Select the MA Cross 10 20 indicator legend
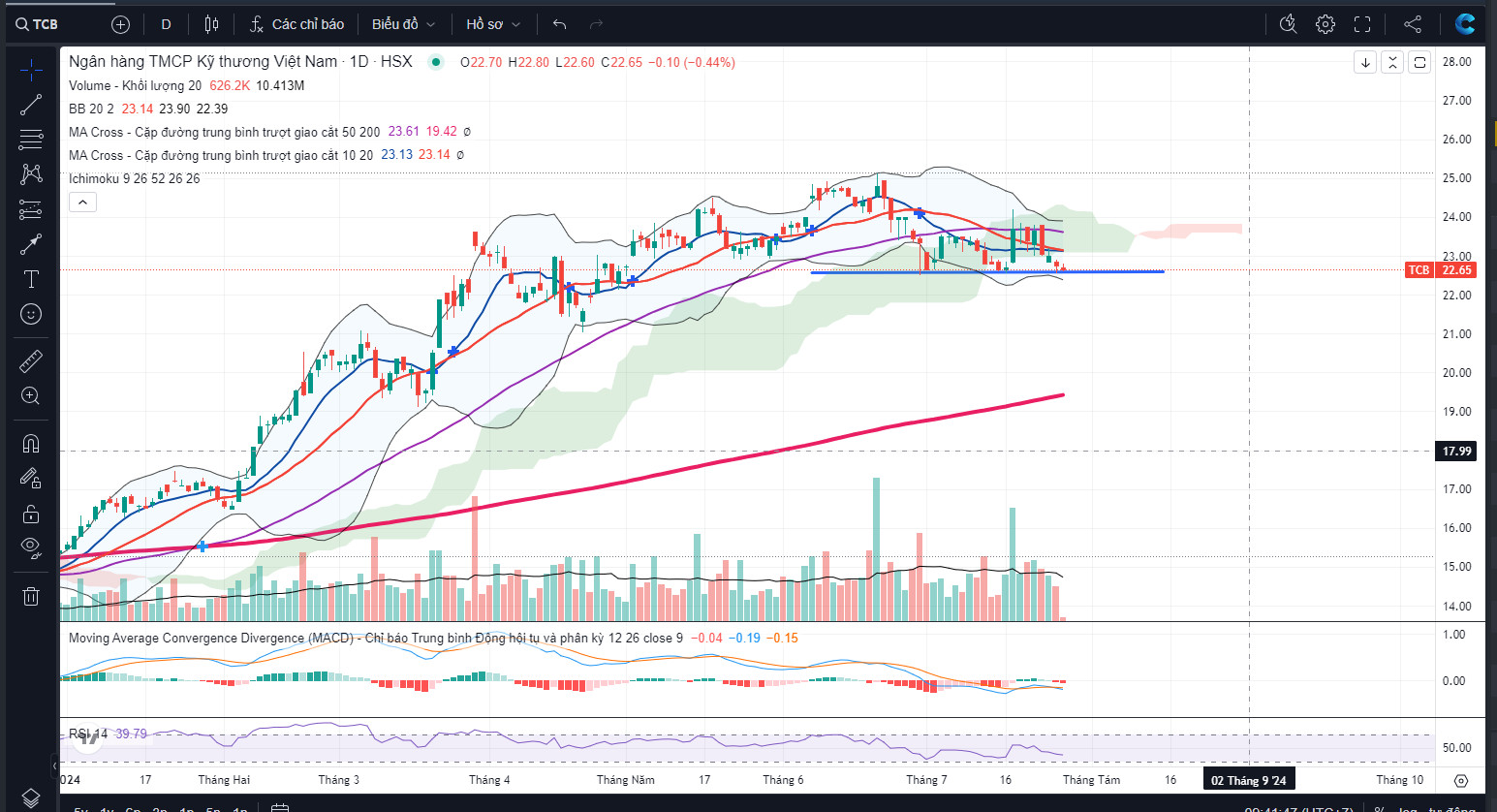 tap(221, 155)
